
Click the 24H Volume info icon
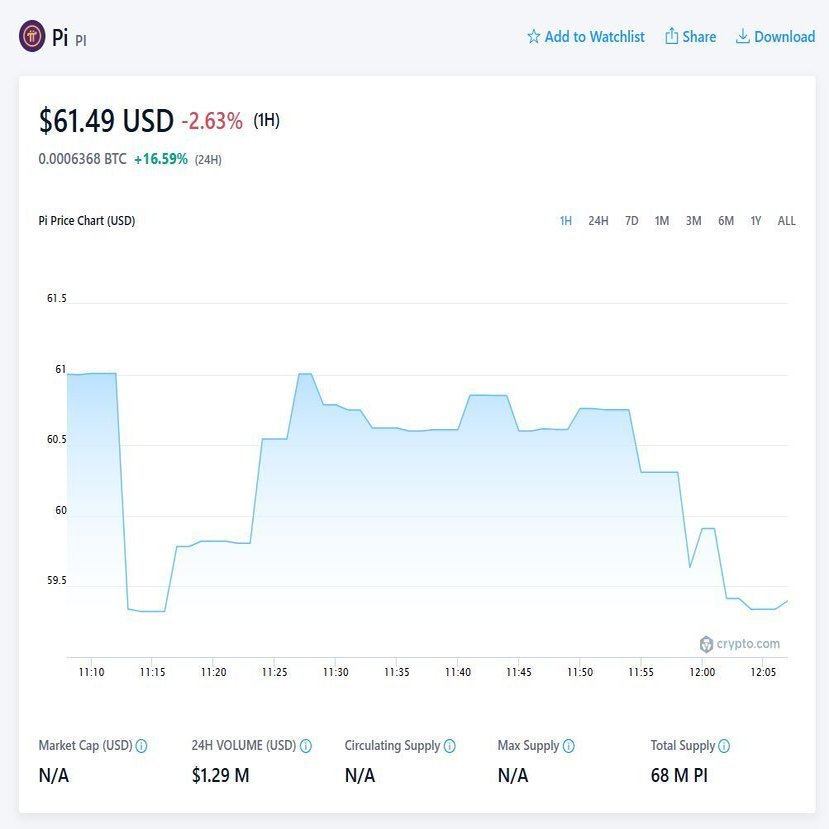coord(306,745)
